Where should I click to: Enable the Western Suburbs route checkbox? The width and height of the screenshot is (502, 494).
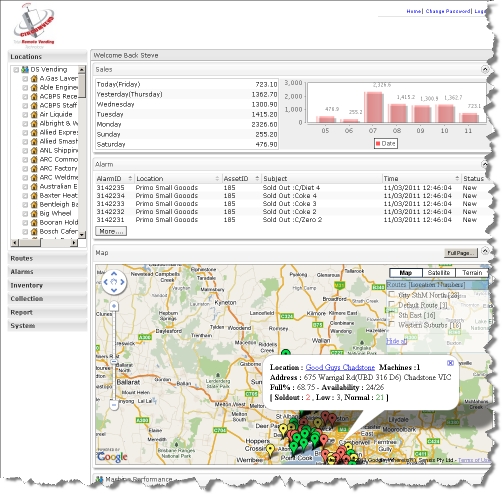pos(392,324)
